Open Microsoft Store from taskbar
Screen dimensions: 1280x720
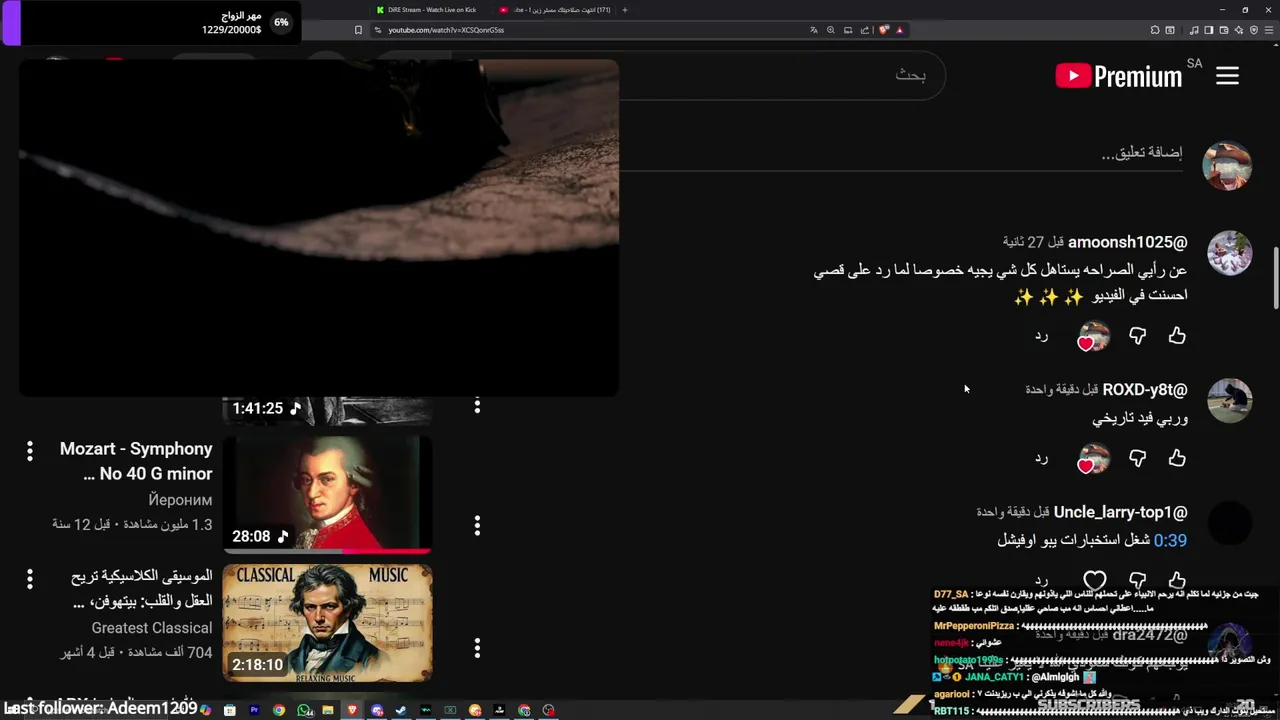click(x=230, y=710)
